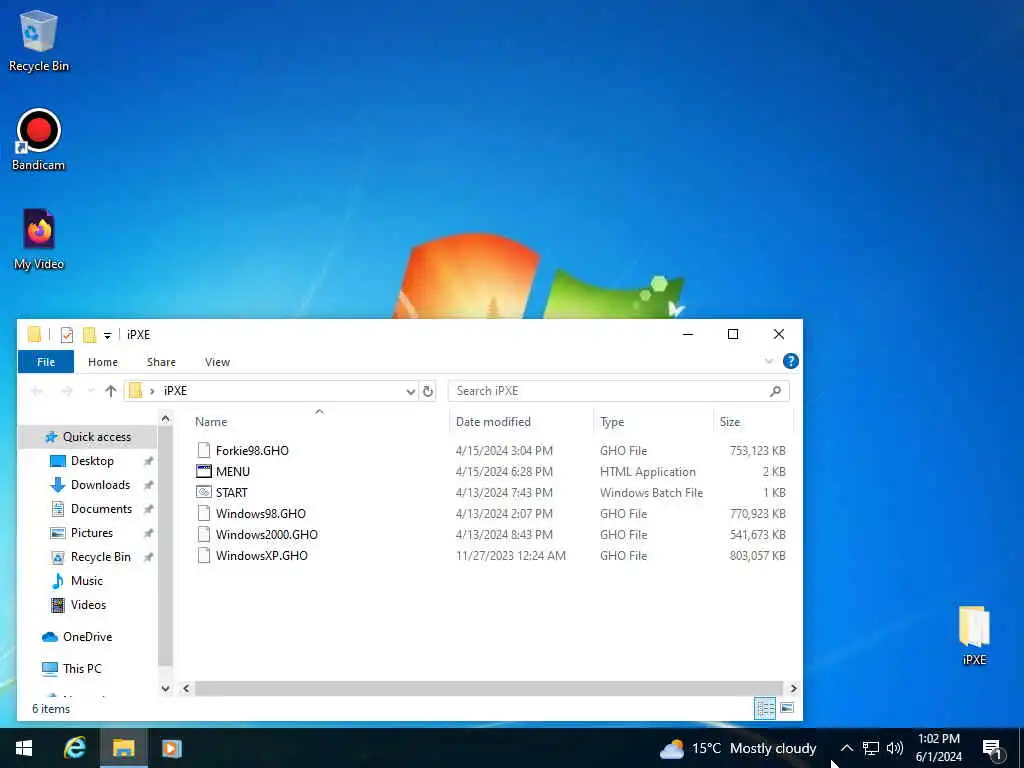The width and height of the screenshot is (1024, 768).
Task: Click navigation pane scroll down arrow
Action: coord(165,688)
